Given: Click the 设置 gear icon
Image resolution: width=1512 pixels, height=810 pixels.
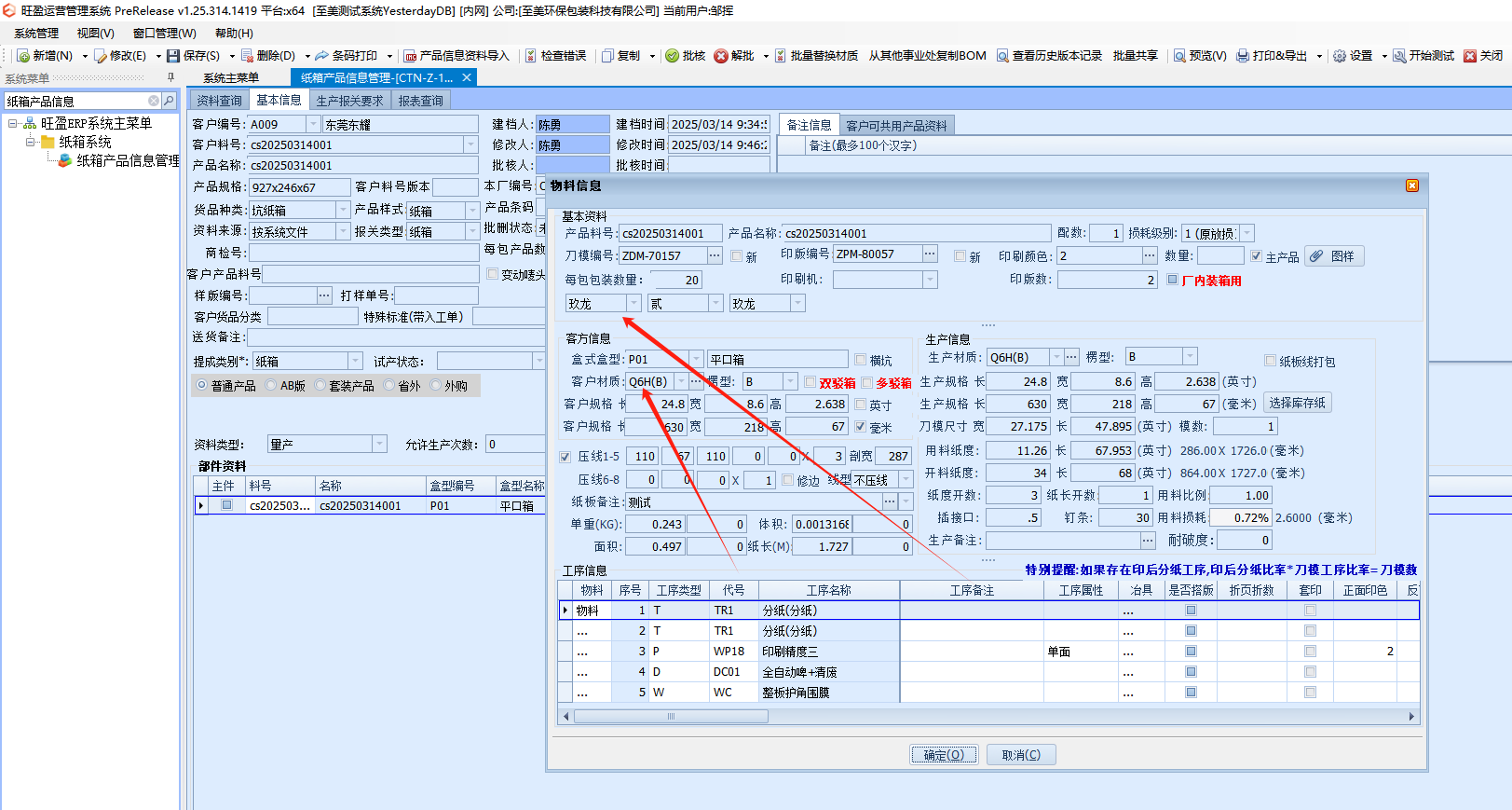Looking at the screenshot, I should 1340,56.
